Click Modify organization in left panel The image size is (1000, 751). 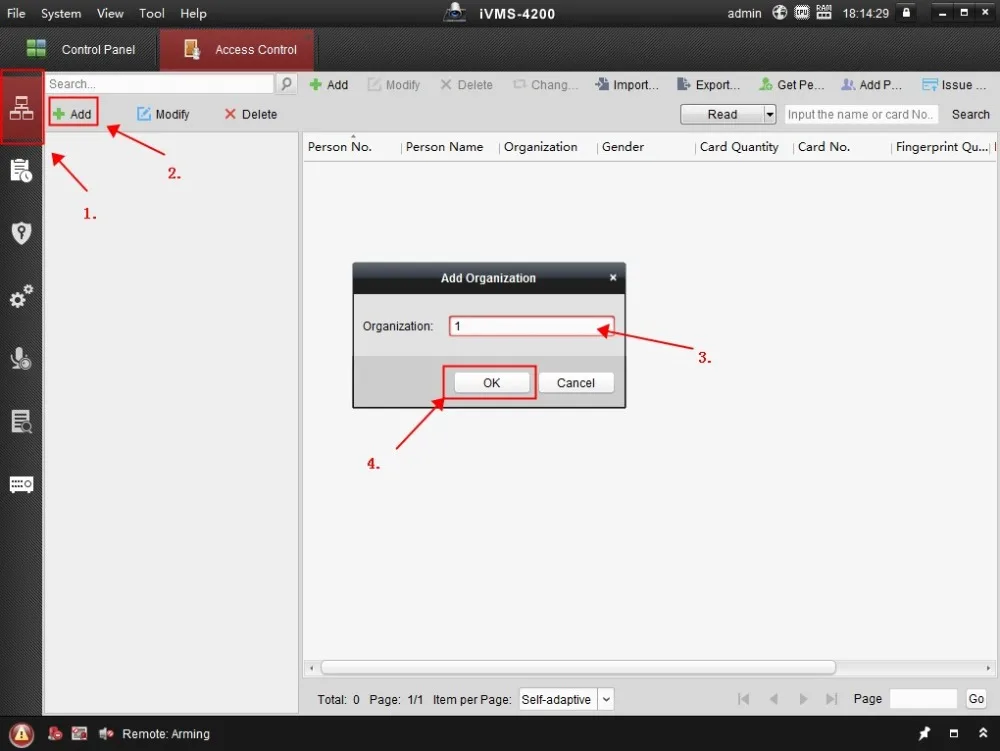163,114
